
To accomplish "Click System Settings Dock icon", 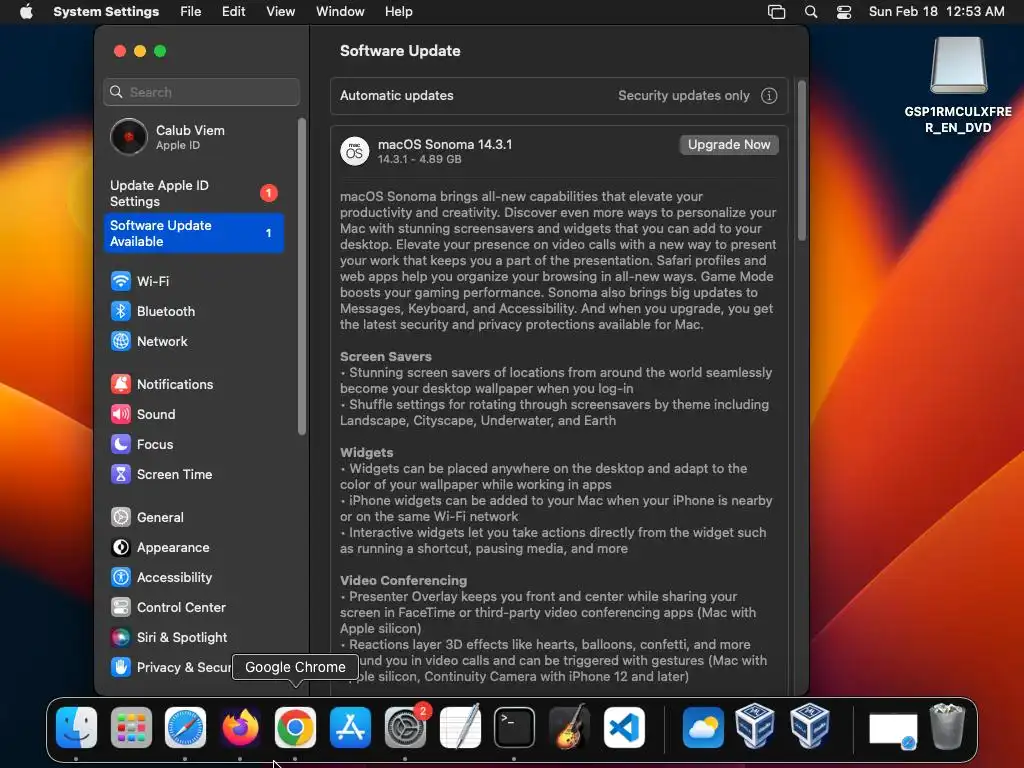I will (405, 728).
